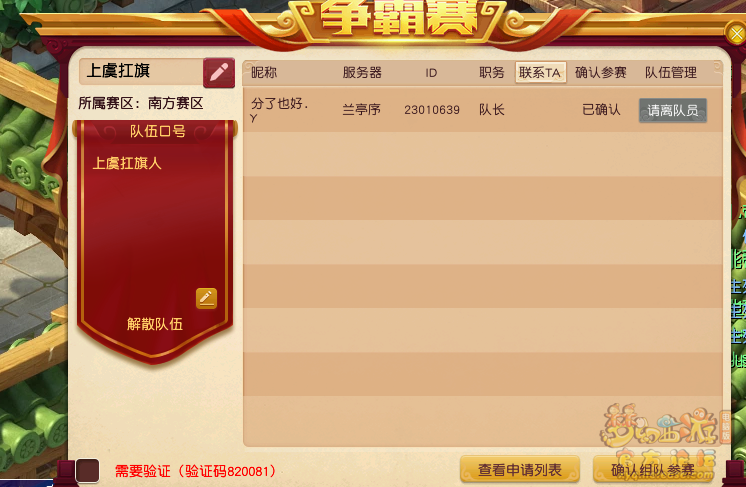Close the 争霸赛 window
Image resolution: width=746 pixels, height=487 pixels.
(x=736, y=34)
